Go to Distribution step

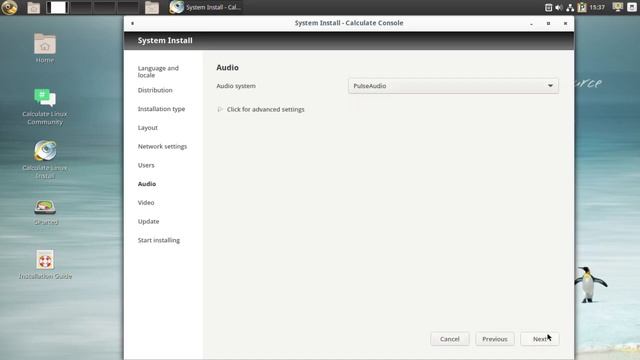point(155,90)
